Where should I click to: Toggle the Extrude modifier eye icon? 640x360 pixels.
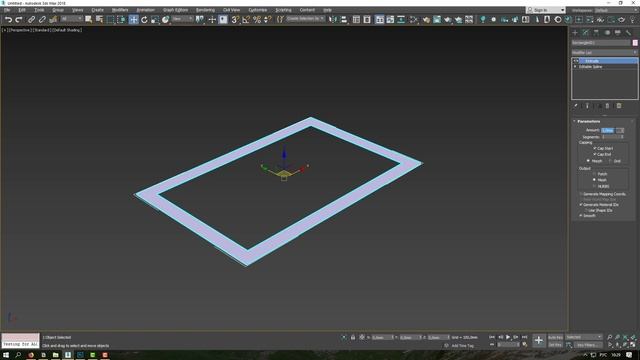576,61
